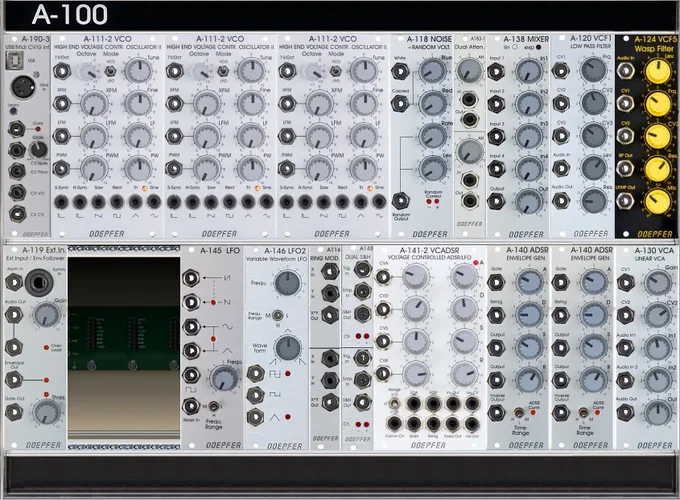This screenshot has height=500, width=680.
Task: Click the sine wave output jack on A-145
Action: point(191,327)
